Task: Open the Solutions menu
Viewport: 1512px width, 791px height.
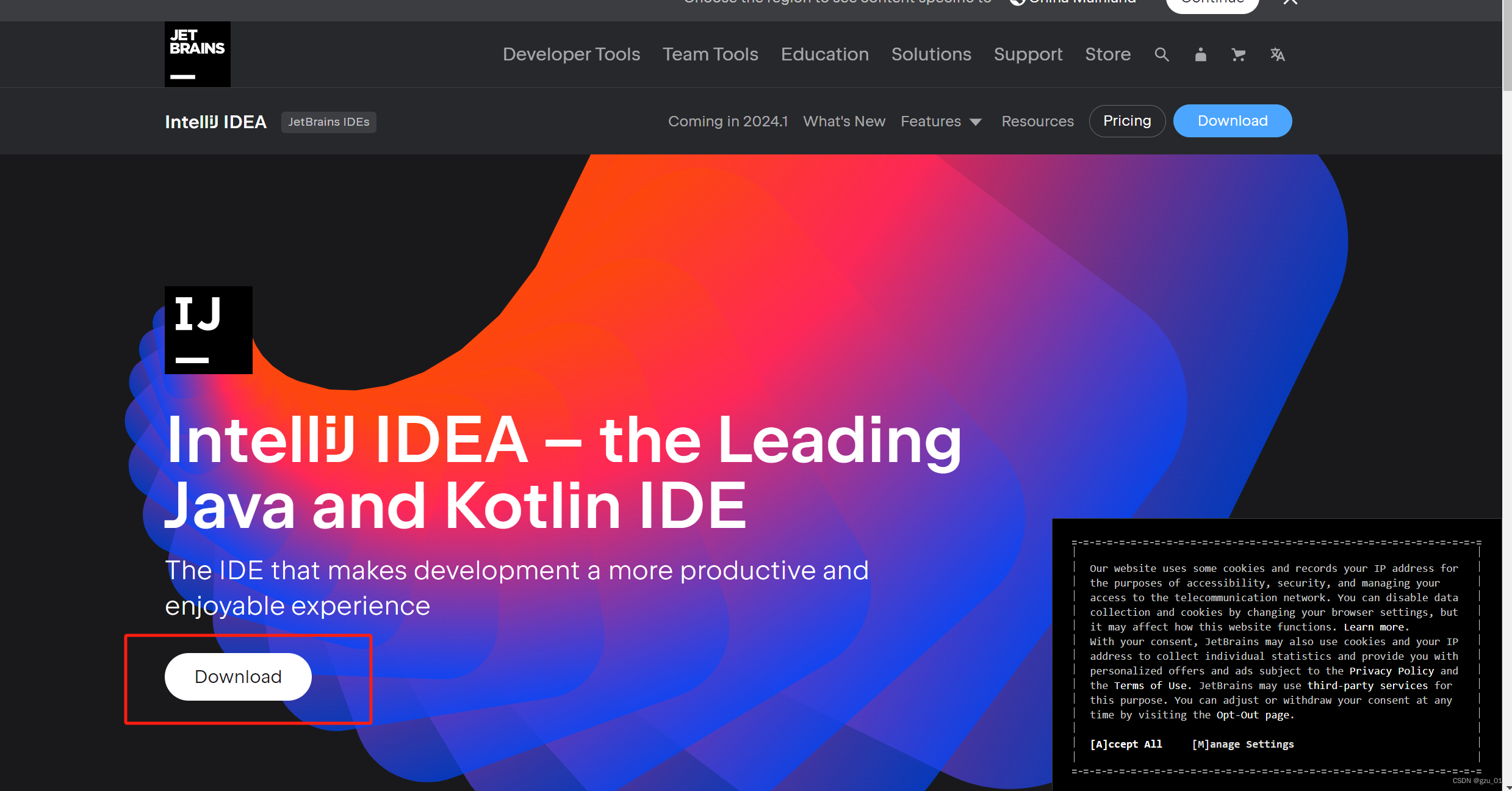Action: click(x=931, y=54)
